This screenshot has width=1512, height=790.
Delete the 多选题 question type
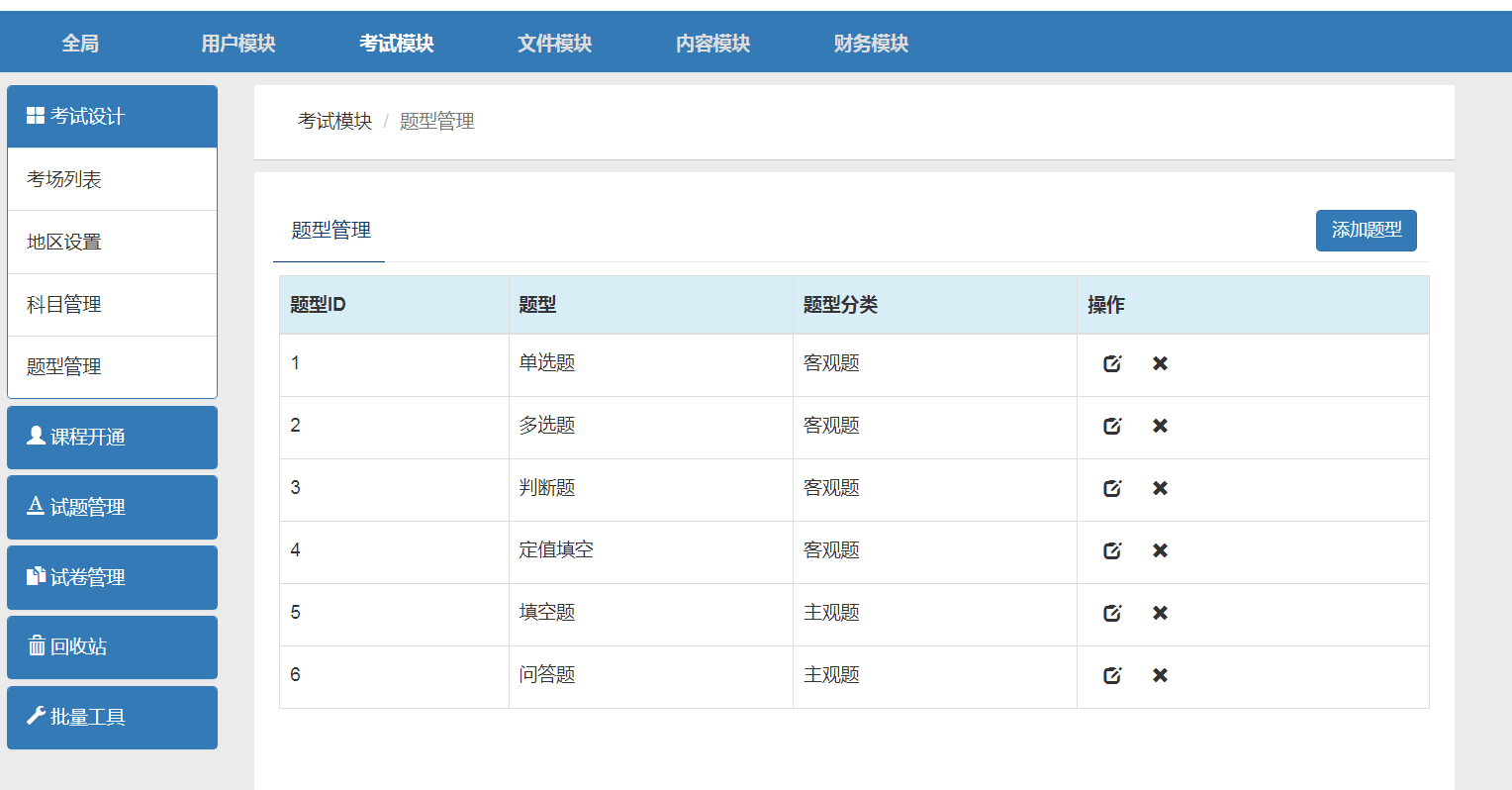click(x=1160, y=426)
